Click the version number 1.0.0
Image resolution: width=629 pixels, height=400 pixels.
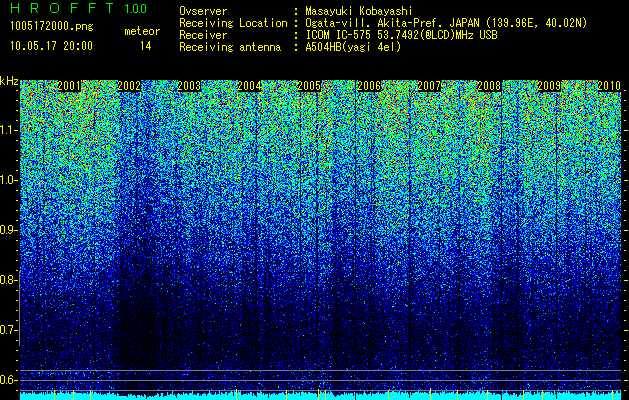[136, 9]
